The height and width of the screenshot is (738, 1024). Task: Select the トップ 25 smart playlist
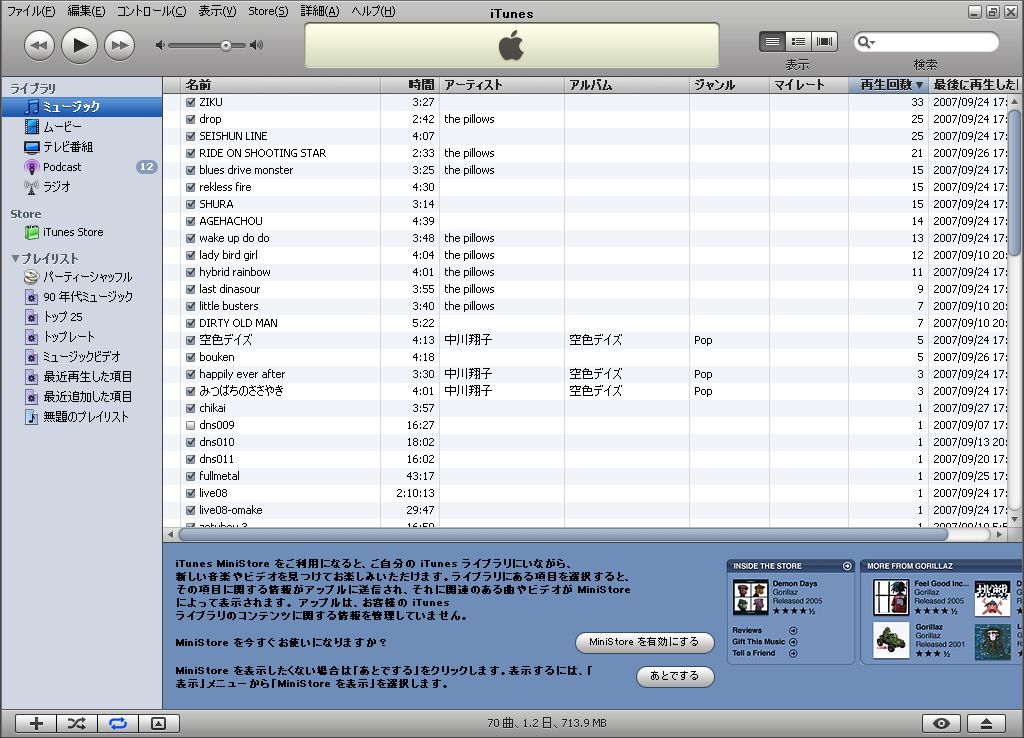pos(82,317)
